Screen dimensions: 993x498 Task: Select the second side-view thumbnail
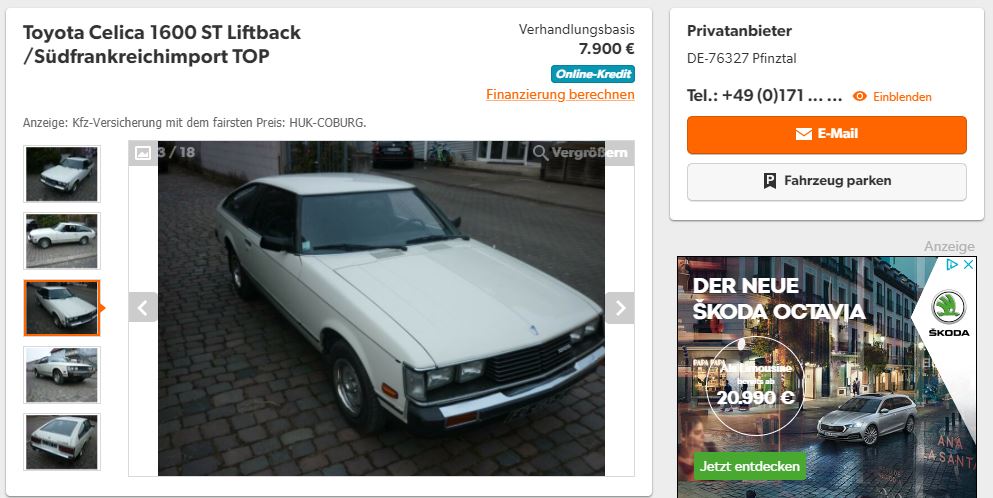tap(62, 241)
